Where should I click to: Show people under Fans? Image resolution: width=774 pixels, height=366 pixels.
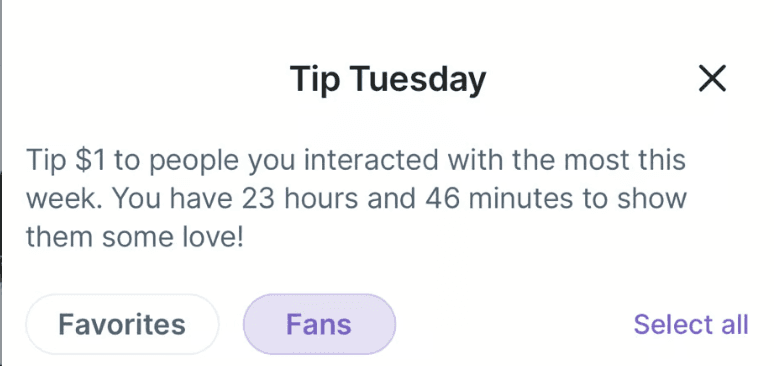[319, 325]
